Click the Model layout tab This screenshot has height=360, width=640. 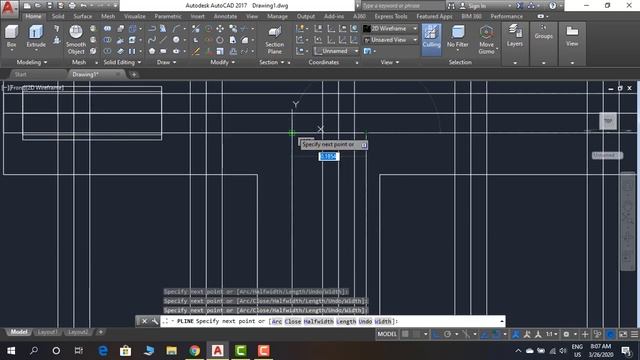coord(19,332)
